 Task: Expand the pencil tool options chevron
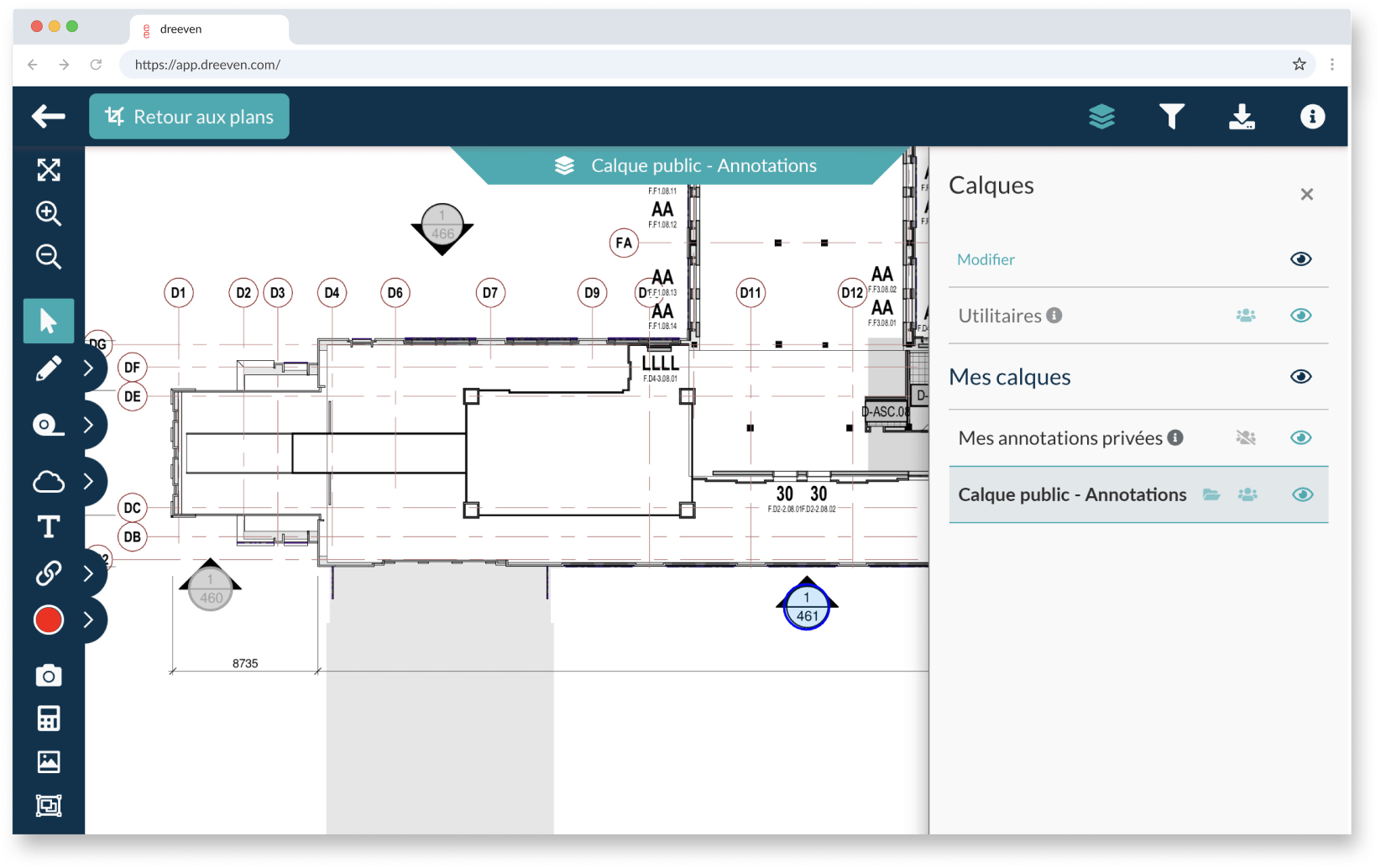pos(88,368)
